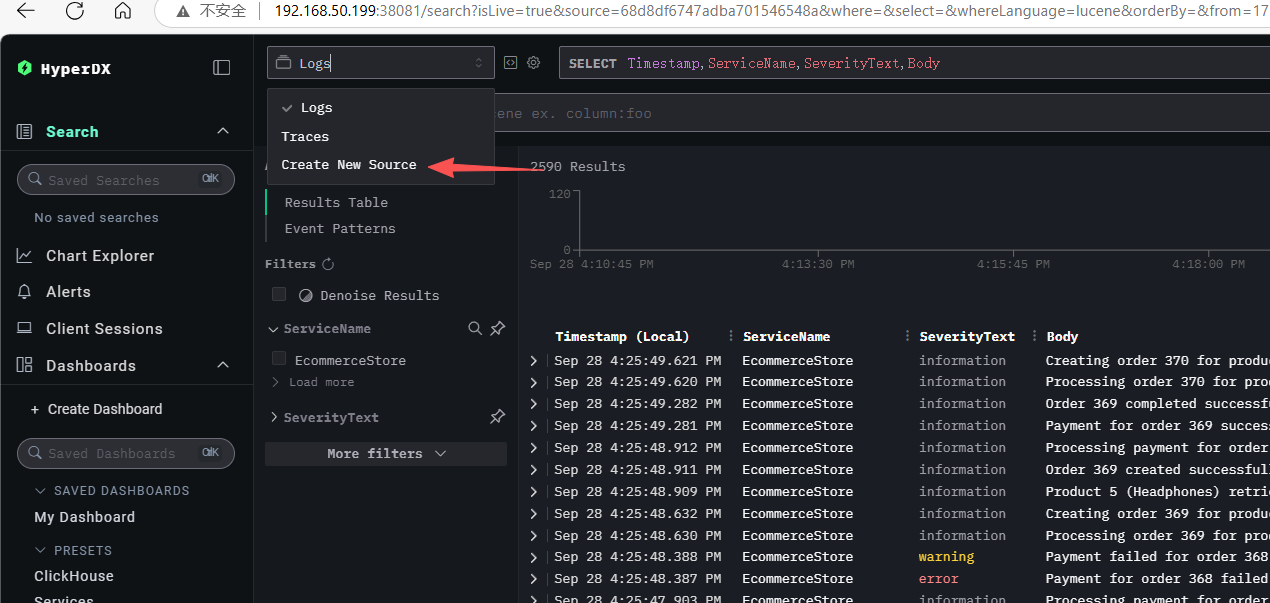Refresh filters with the circular arrow icon
This screenshot has height=603, width=1270.
pyautogui.click(x=327, y=264)
